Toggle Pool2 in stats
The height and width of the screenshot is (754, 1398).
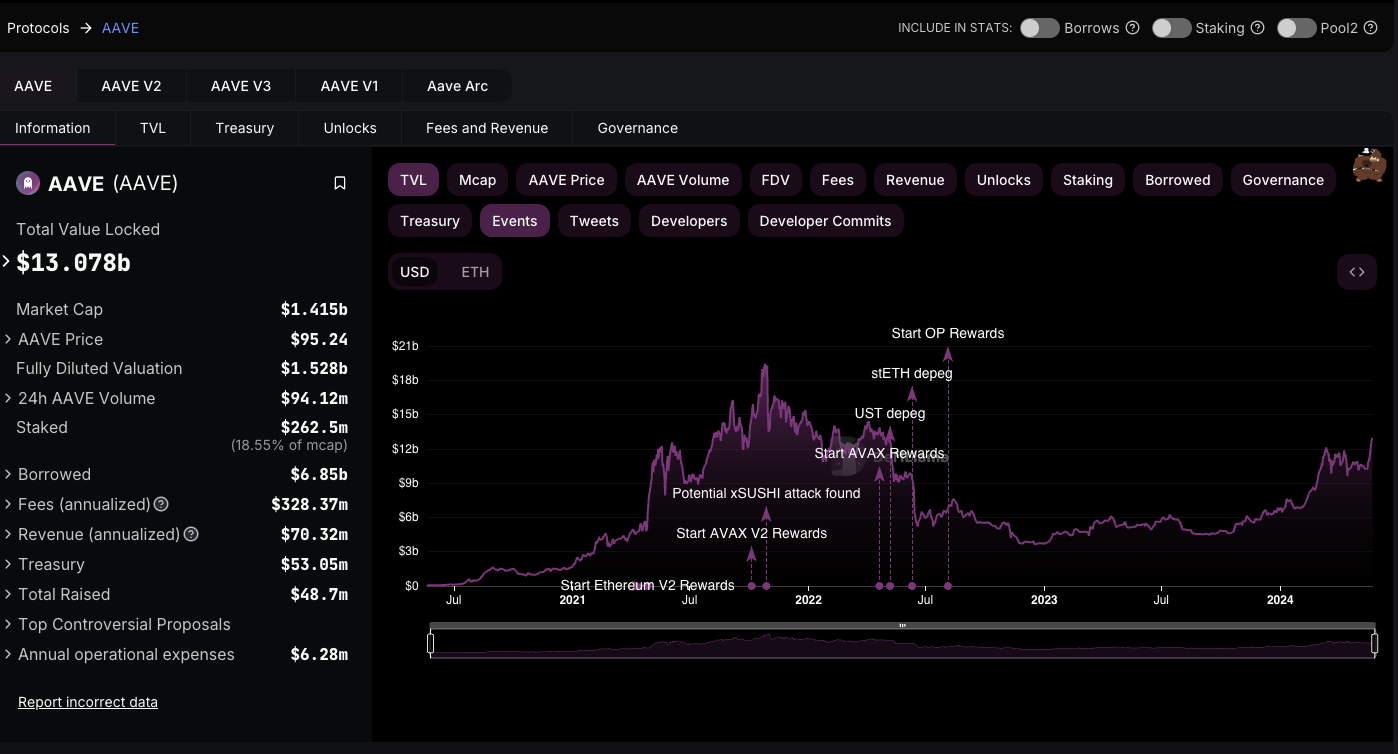[1296, 28]
